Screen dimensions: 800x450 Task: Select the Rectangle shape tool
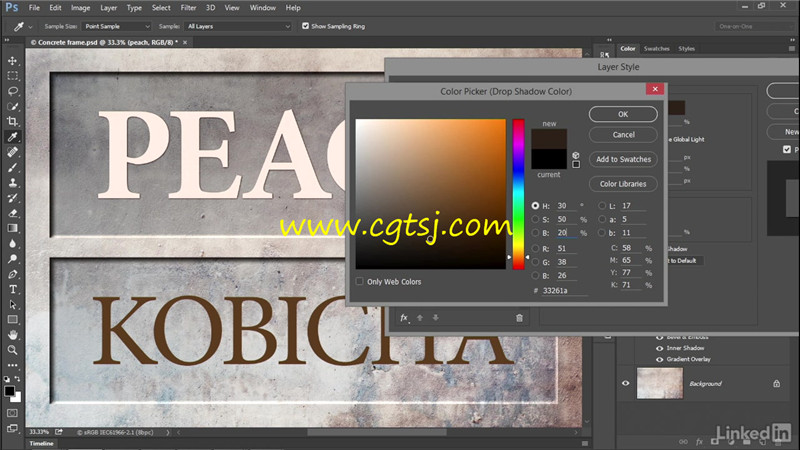click(12, 320)
